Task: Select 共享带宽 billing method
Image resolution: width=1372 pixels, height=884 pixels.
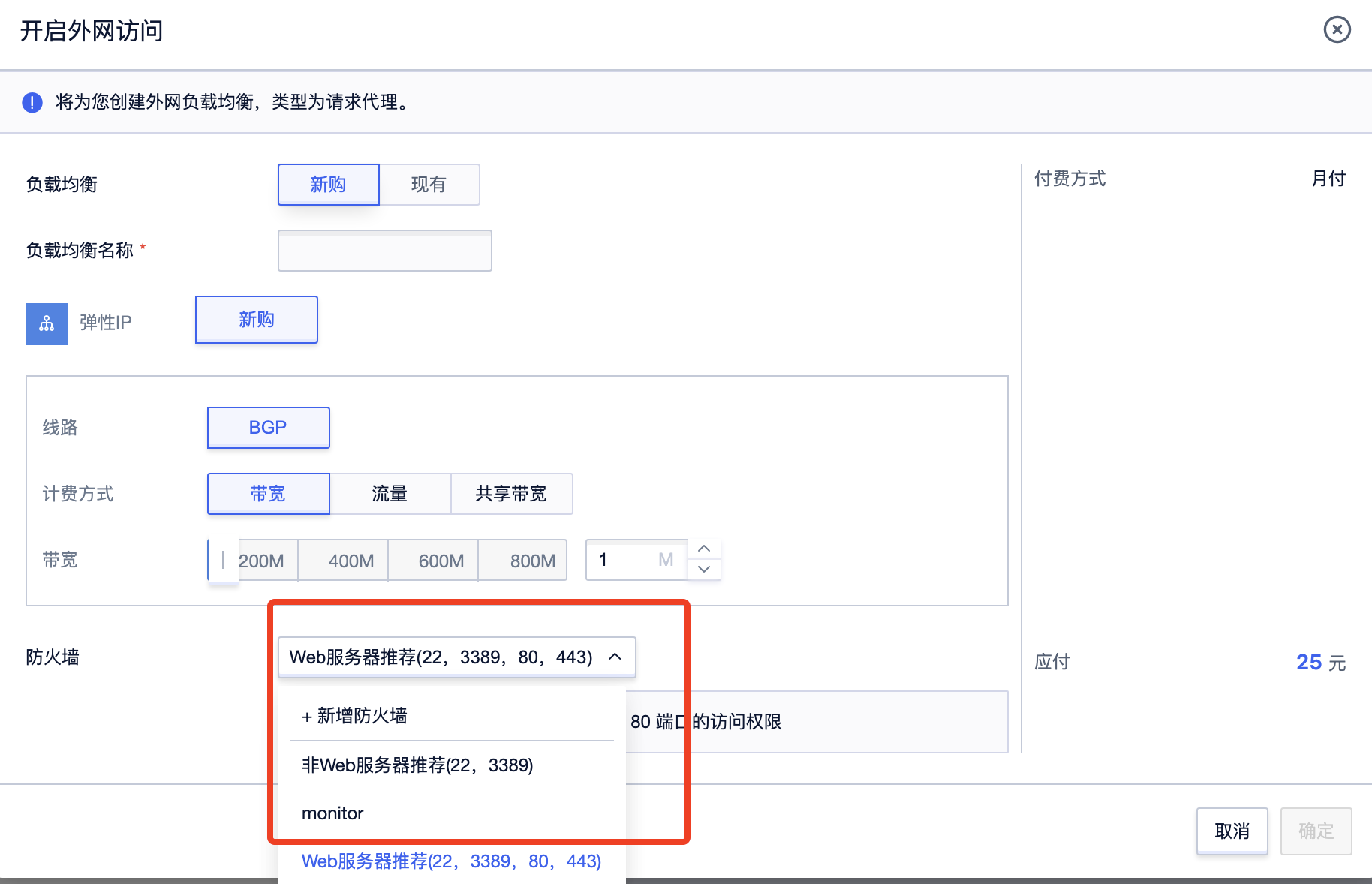Action: (511, 494)
